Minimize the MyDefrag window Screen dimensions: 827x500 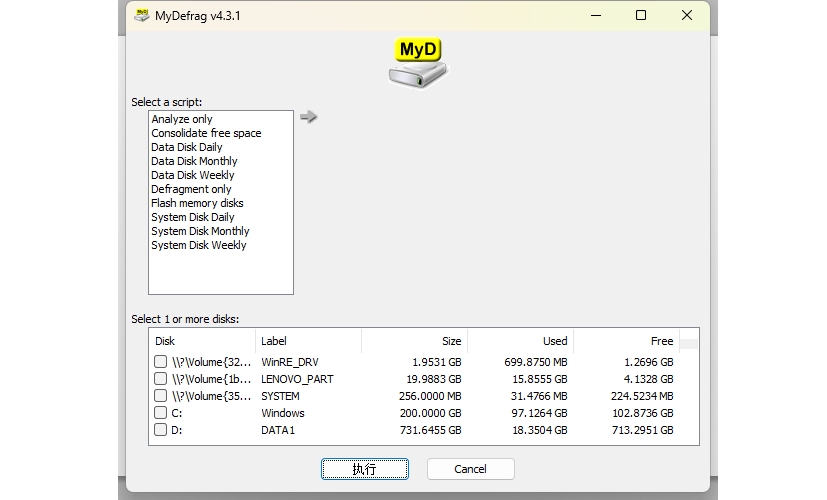596,15
